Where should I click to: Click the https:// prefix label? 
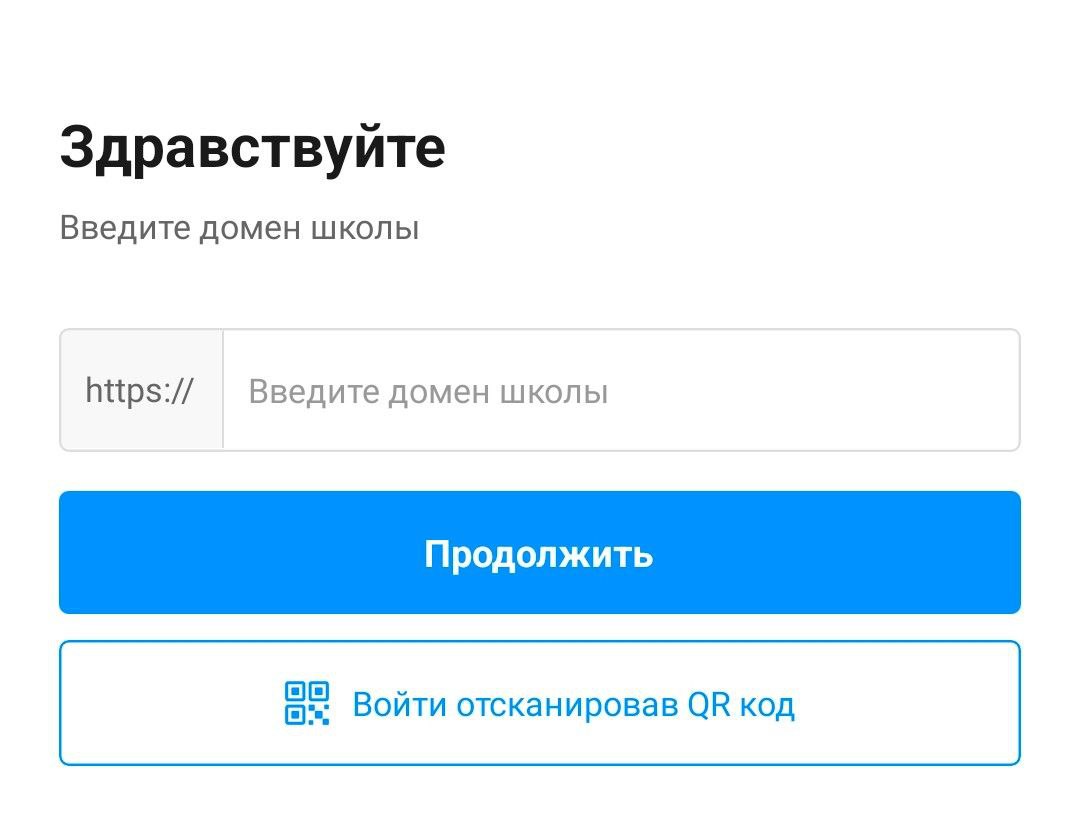[140, 390]
